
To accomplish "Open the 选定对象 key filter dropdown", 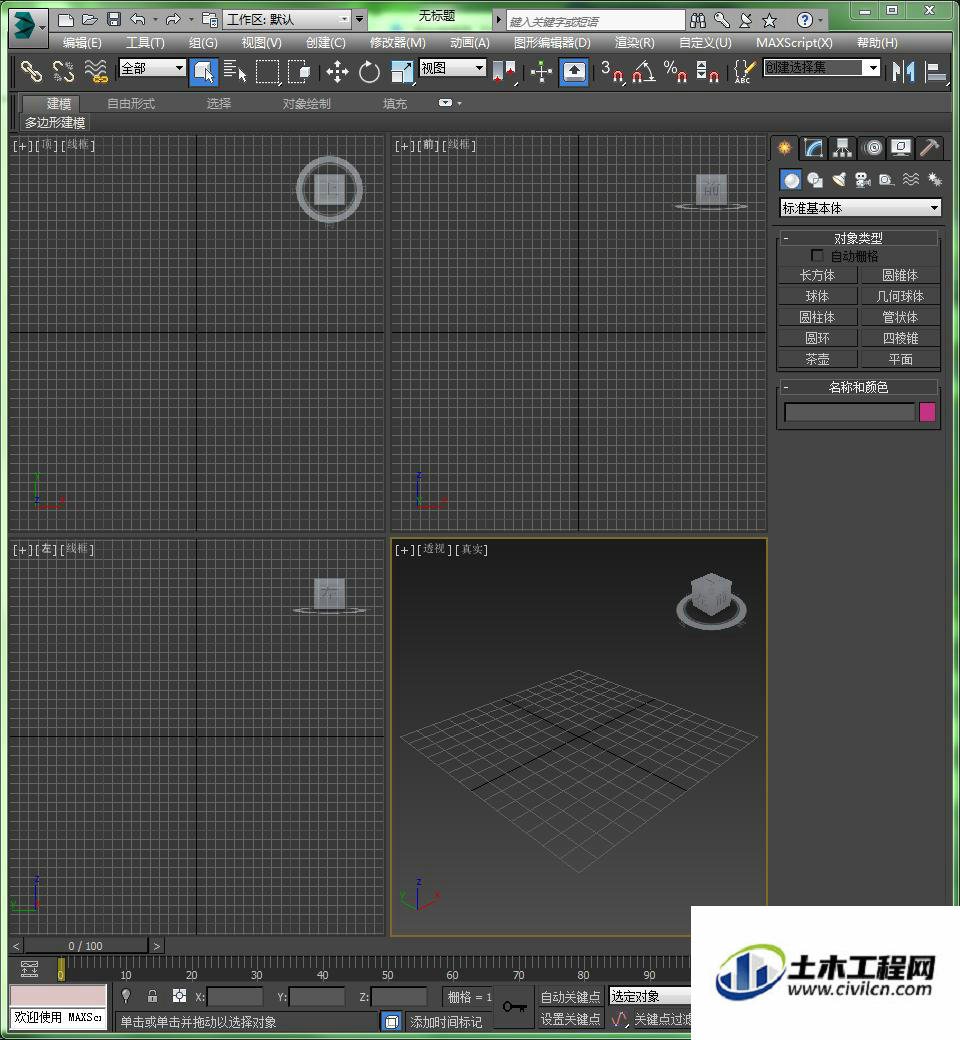I will click(650, 996).
